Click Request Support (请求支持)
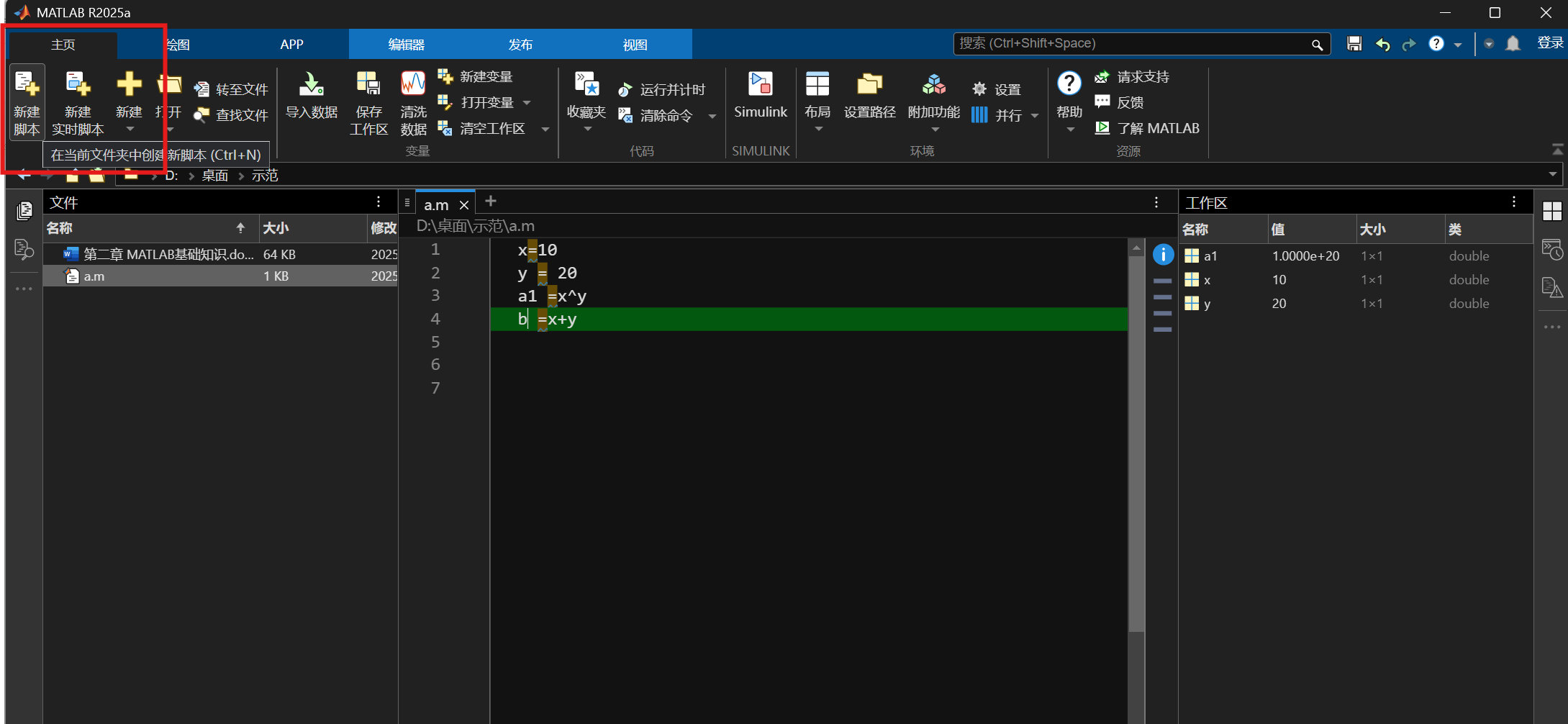Viewport: 1568px width, 724px height. click(1132, 76)
